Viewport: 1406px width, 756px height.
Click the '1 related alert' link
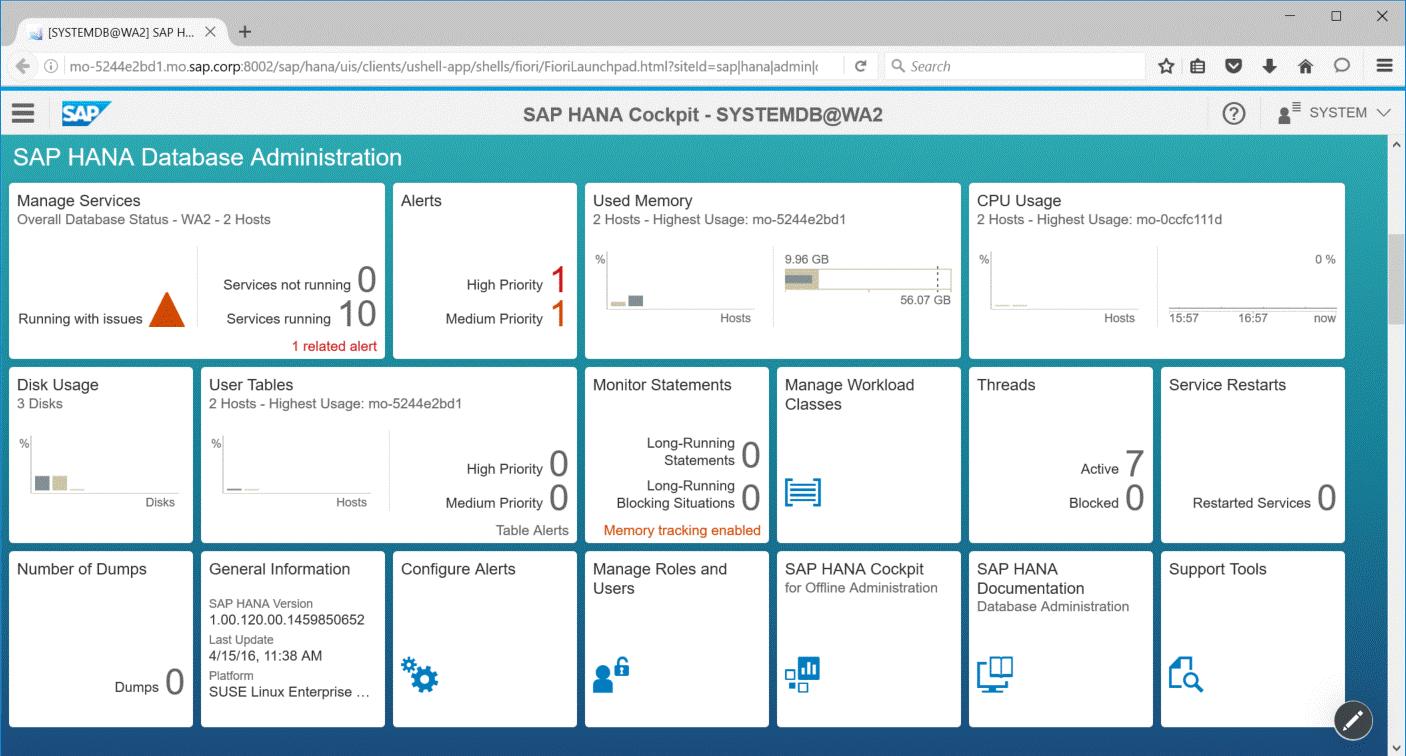pyautogui.click(x=334, y=346)
